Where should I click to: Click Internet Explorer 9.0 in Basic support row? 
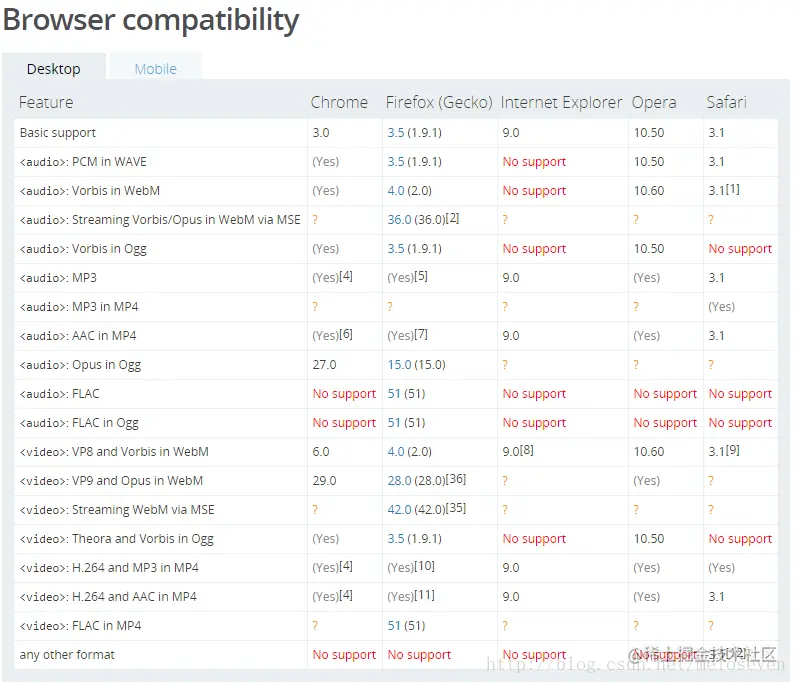[511, 133]
